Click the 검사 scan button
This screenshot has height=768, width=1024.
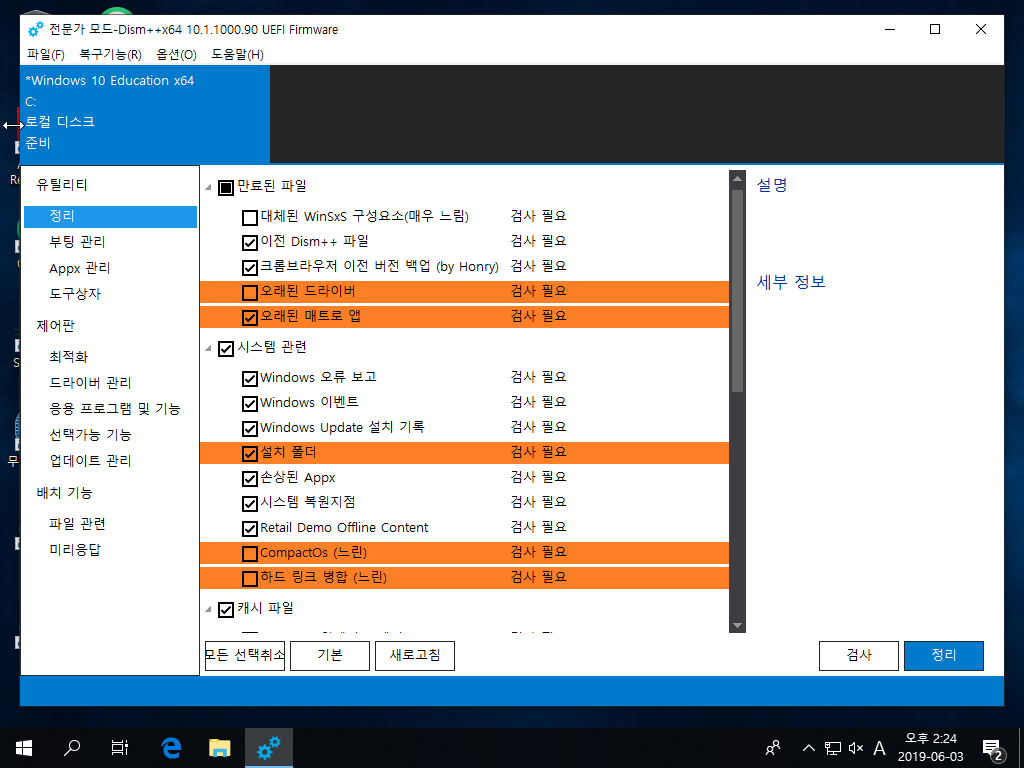pos(859,656)
